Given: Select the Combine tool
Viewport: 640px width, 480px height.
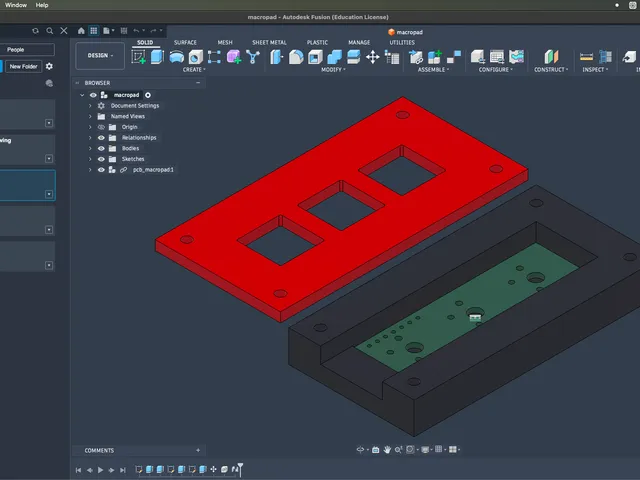Looking at the screenshot, I should tap(334, 57).
